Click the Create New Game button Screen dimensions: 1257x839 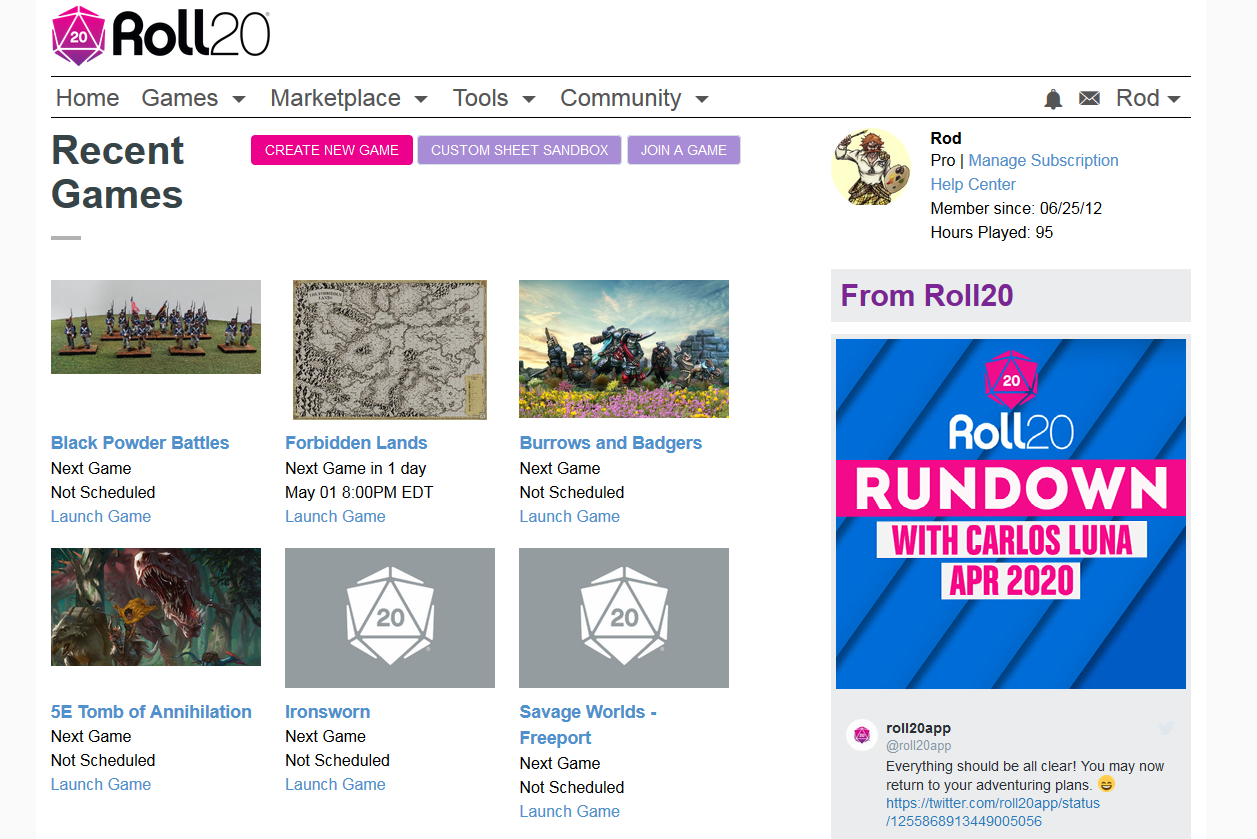pyautogui.click(x=332, y=150)
